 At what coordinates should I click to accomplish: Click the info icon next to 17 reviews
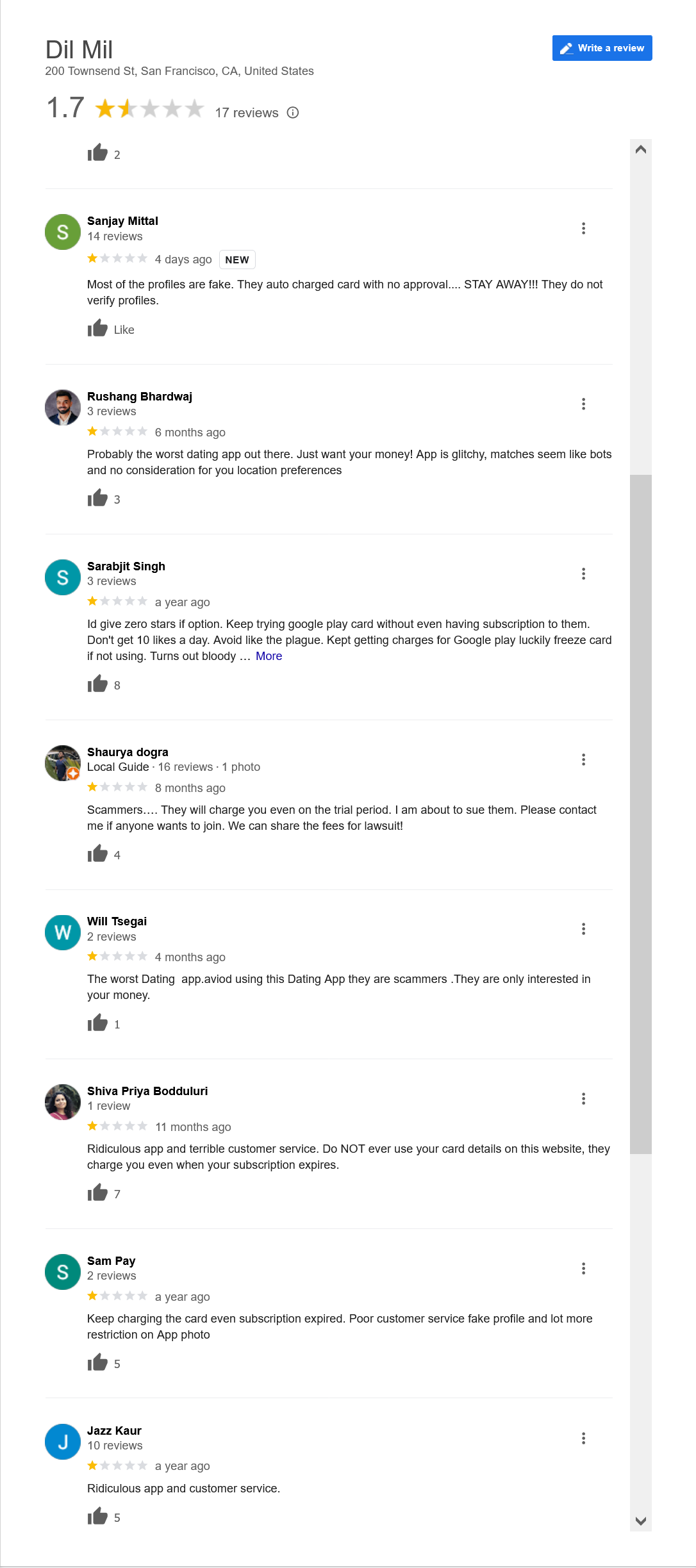(x=293, y=113)
